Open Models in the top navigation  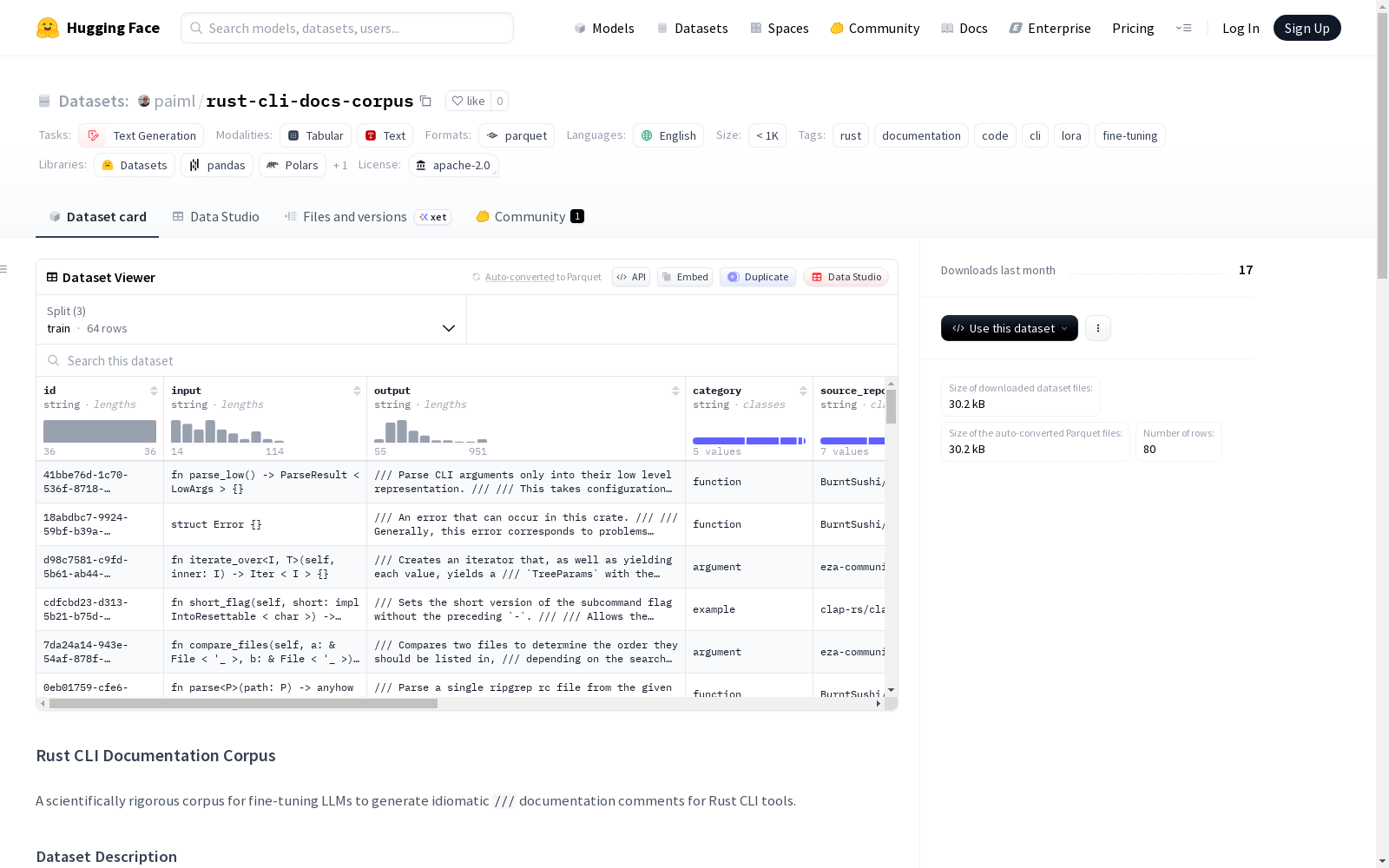click(x=604, y=28)
